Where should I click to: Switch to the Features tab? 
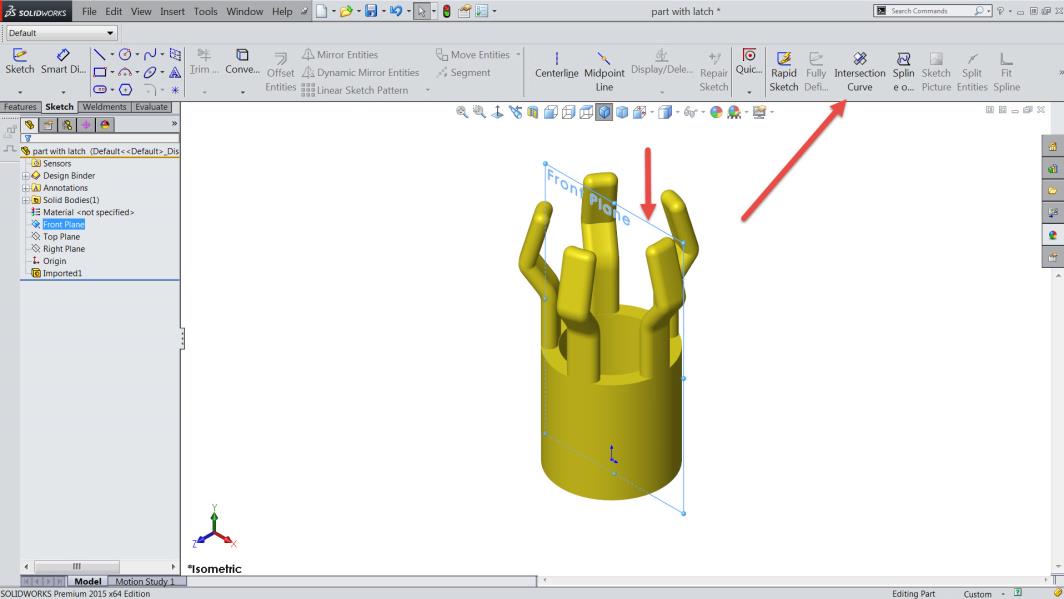point(20,107)
